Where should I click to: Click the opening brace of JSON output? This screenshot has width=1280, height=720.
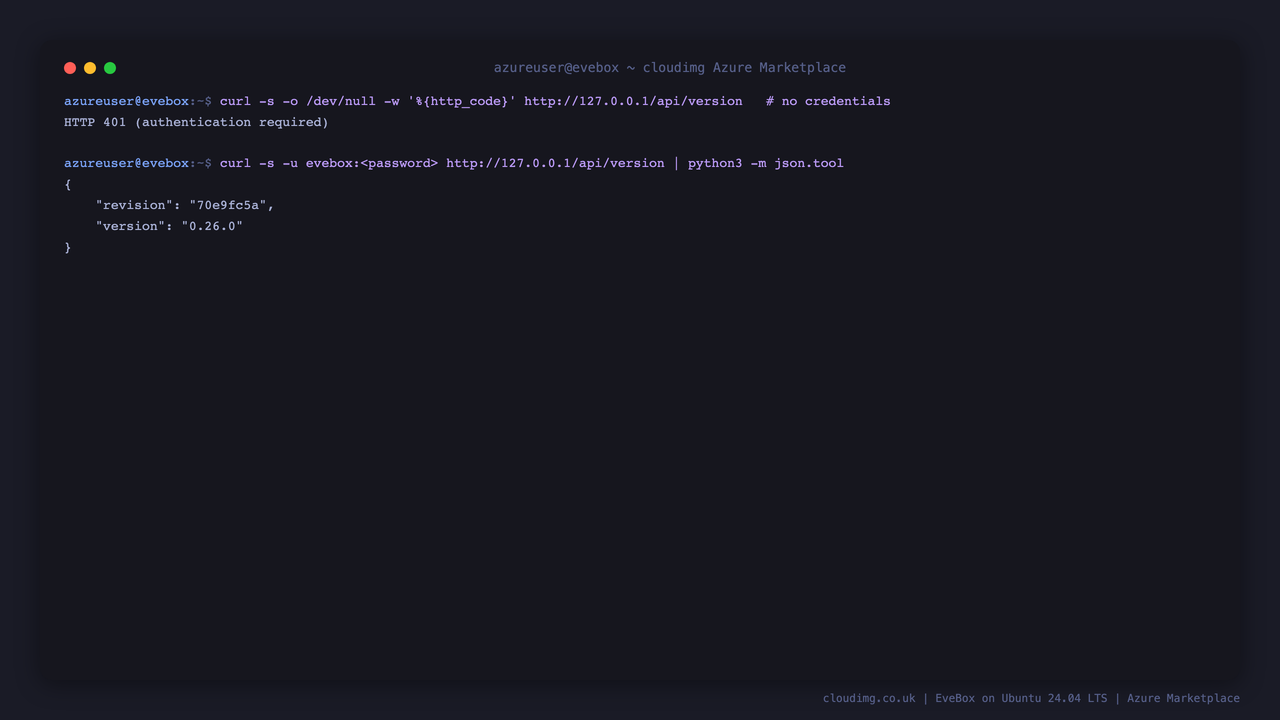68,184
